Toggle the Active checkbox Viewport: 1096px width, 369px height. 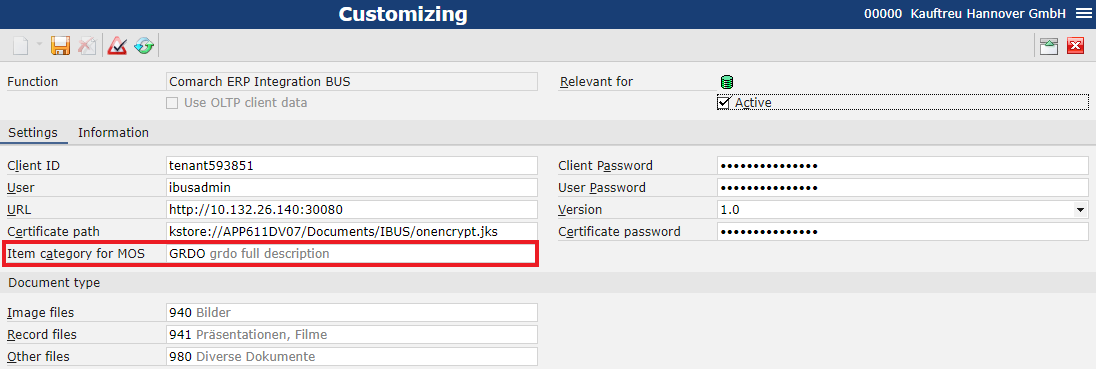(x=723, y=103)
